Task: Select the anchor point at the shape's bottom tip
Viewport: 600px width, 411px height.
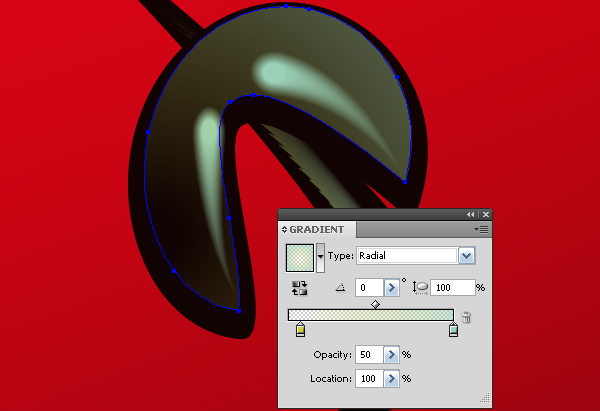Action: [239, 311]
